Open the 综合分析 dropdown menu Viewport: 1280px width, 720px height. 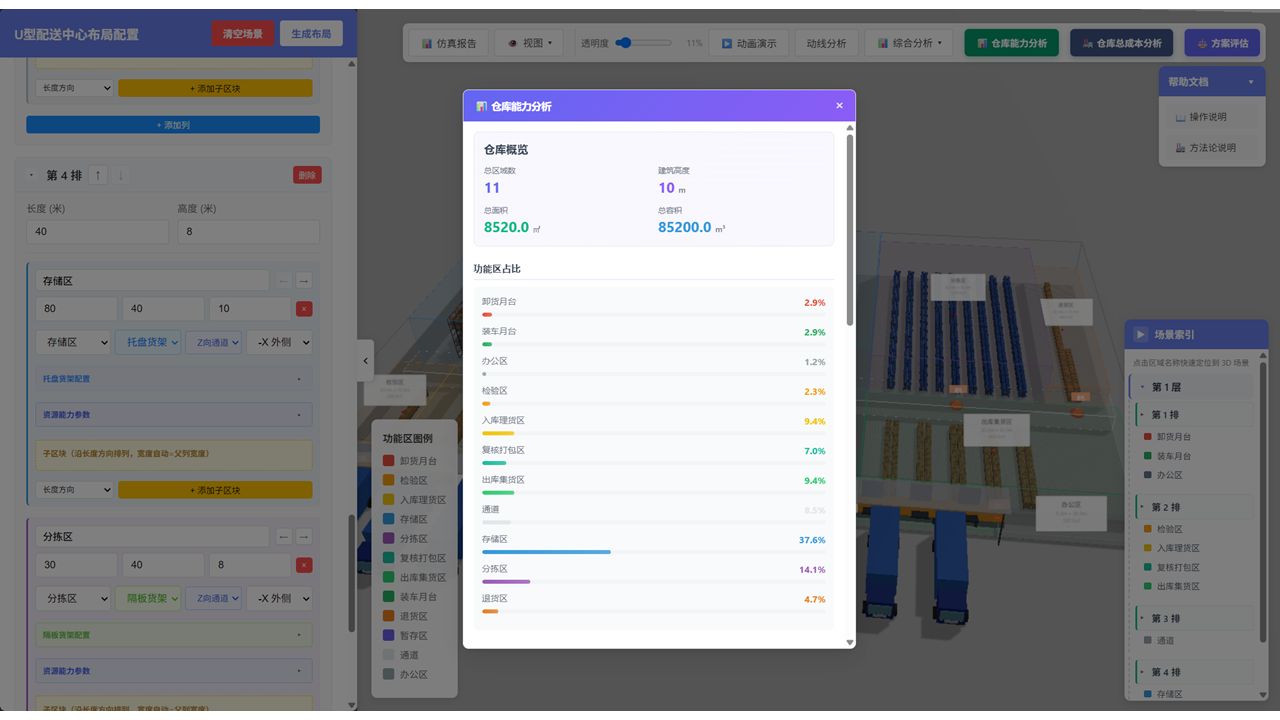click(x=909, y=44)
